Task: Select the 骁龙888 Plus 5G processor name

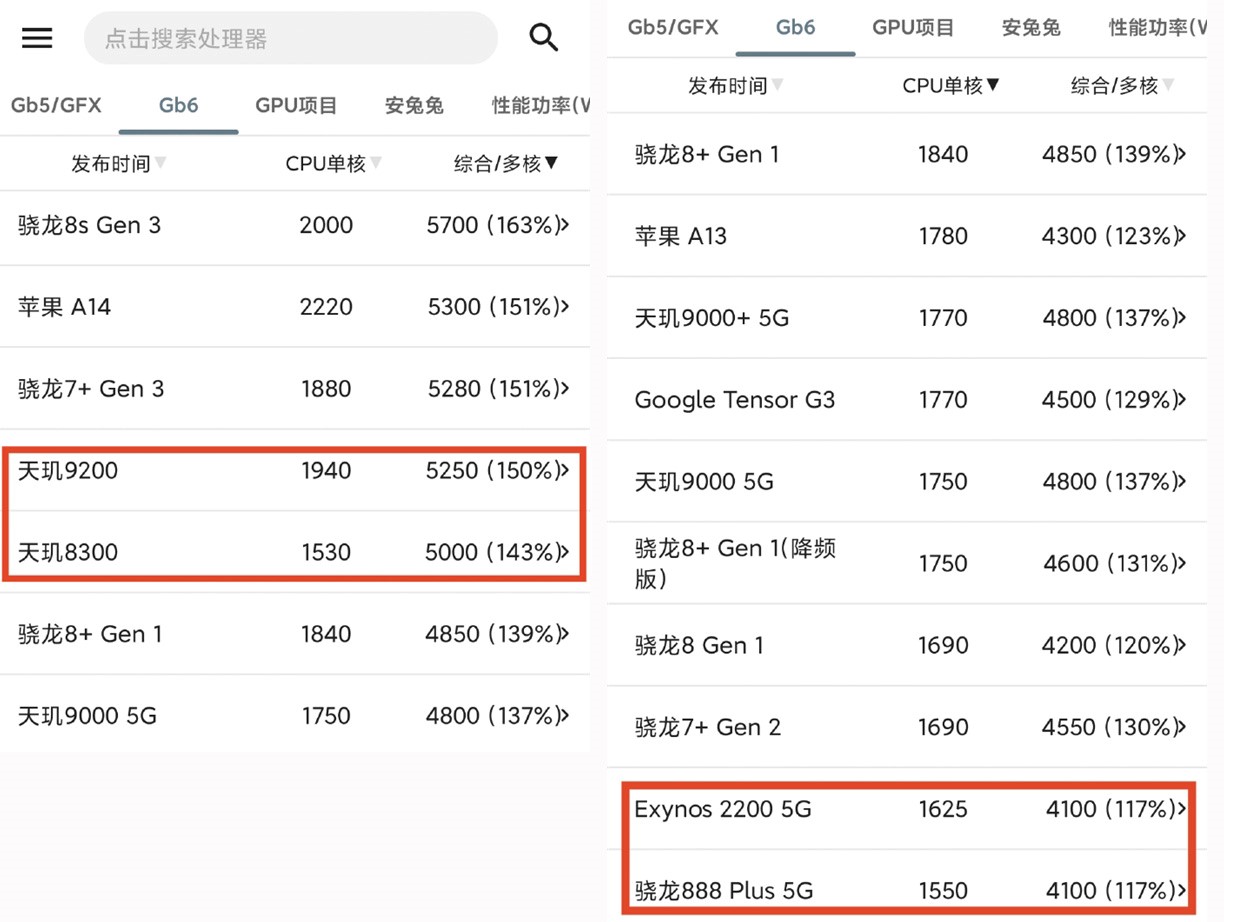Action: click(724, 891)
